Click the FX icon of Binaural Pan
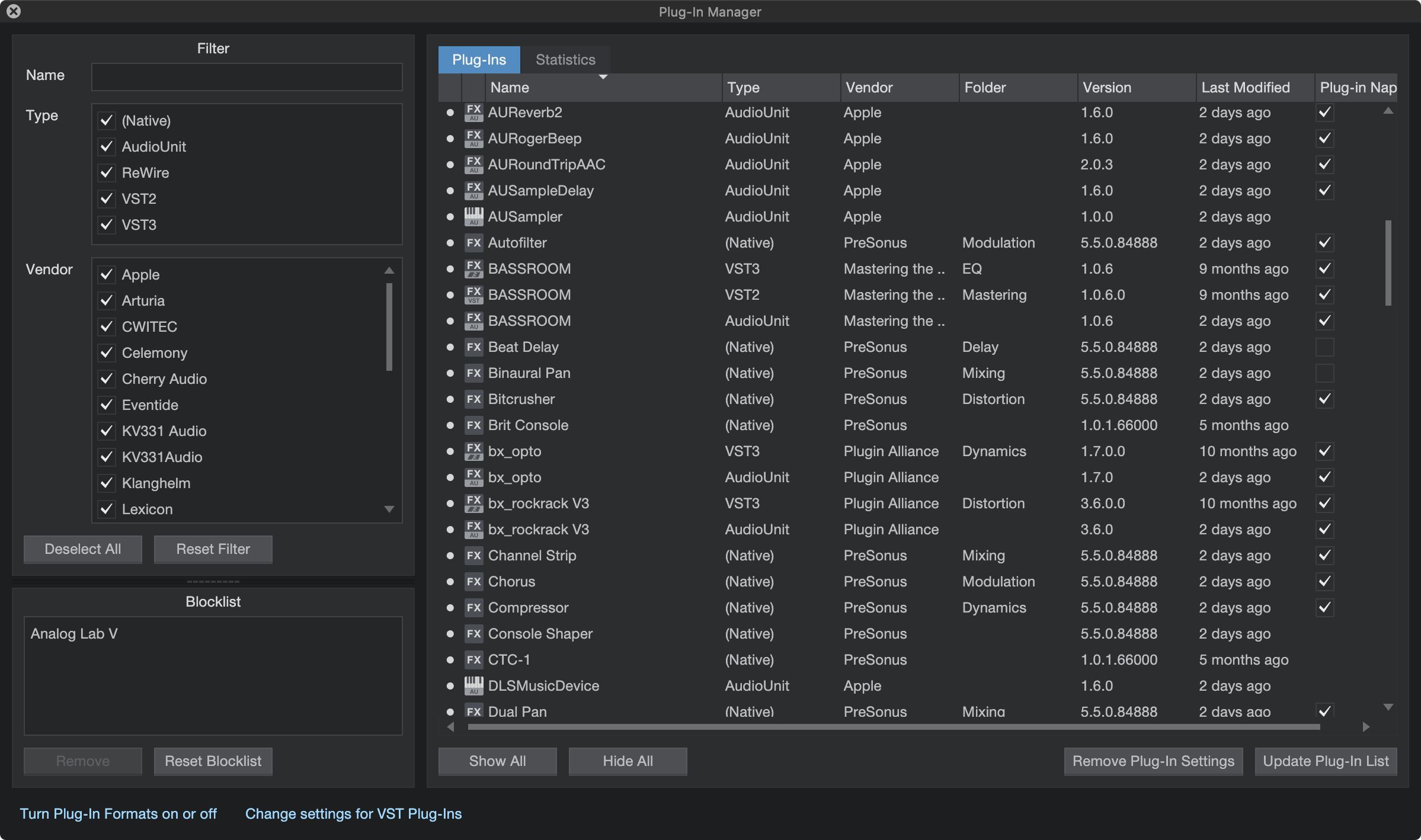 click(473, 373)
